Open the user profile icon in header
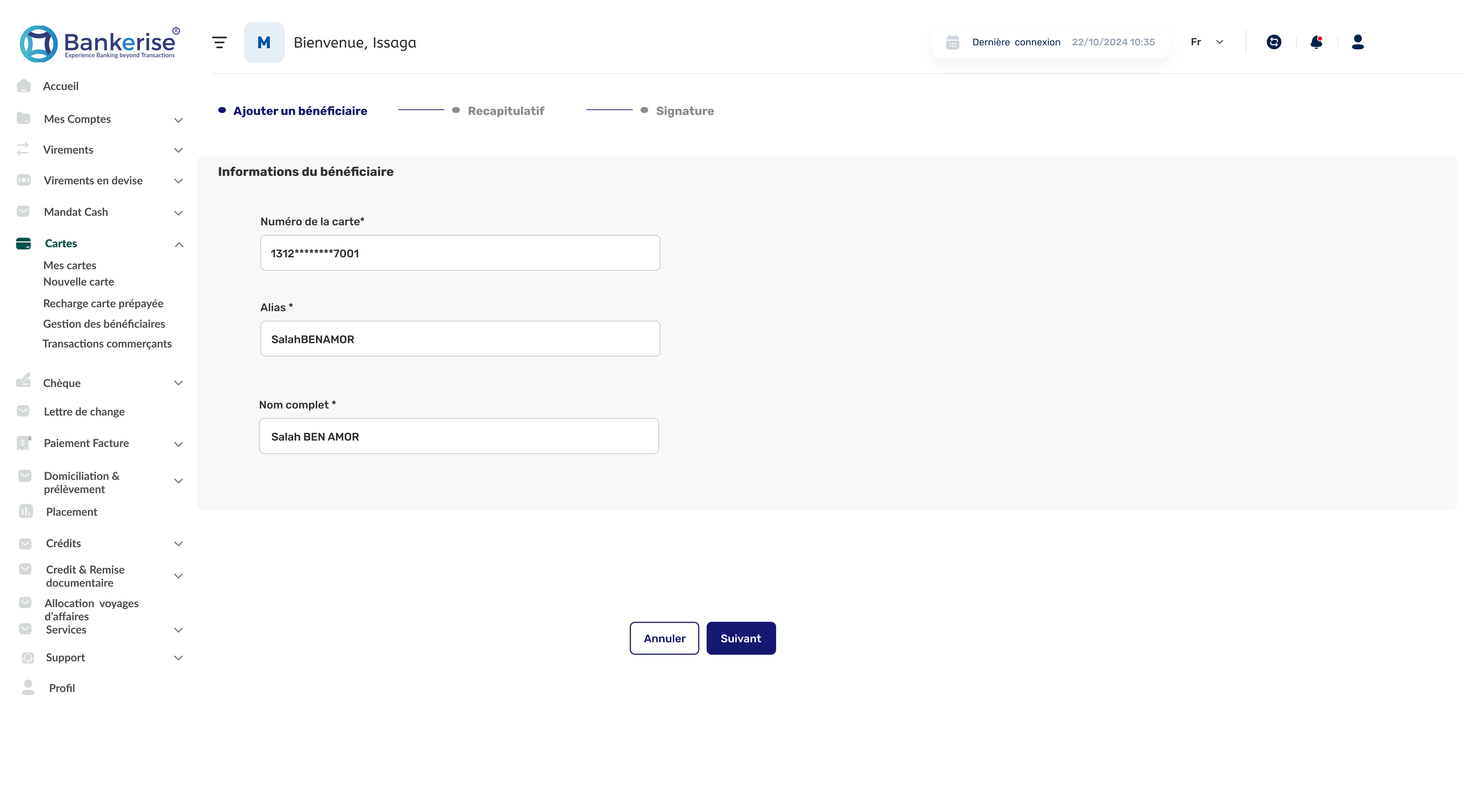This screenshot has width=1482, height=812. coord(1358,42)
